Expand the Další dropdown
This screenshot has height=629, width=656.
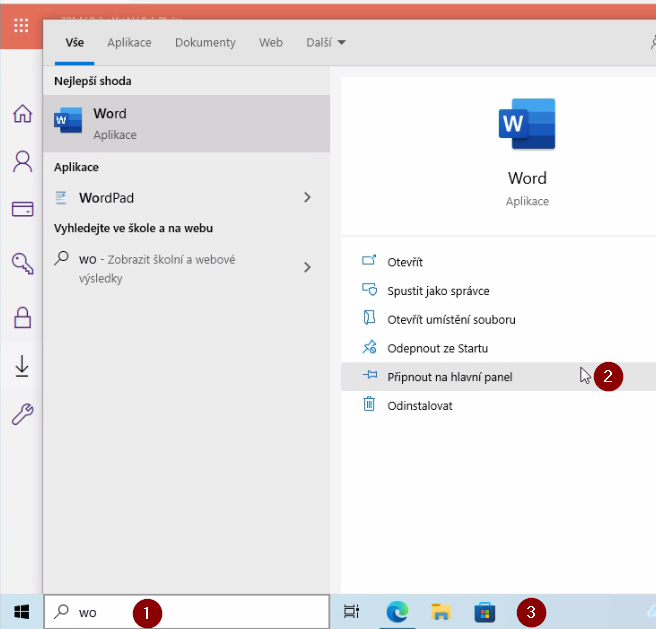point(326,42)
